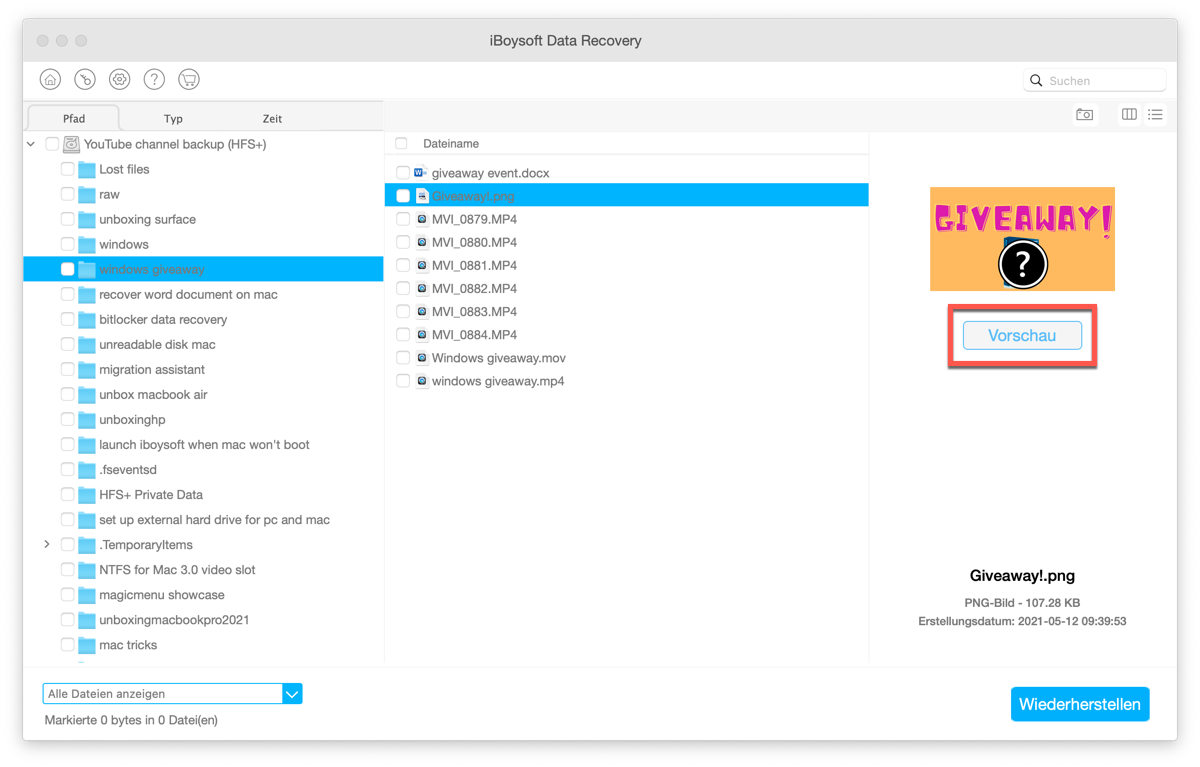
Task: Open help via question mark icon
Action: (x=154, y=80)
